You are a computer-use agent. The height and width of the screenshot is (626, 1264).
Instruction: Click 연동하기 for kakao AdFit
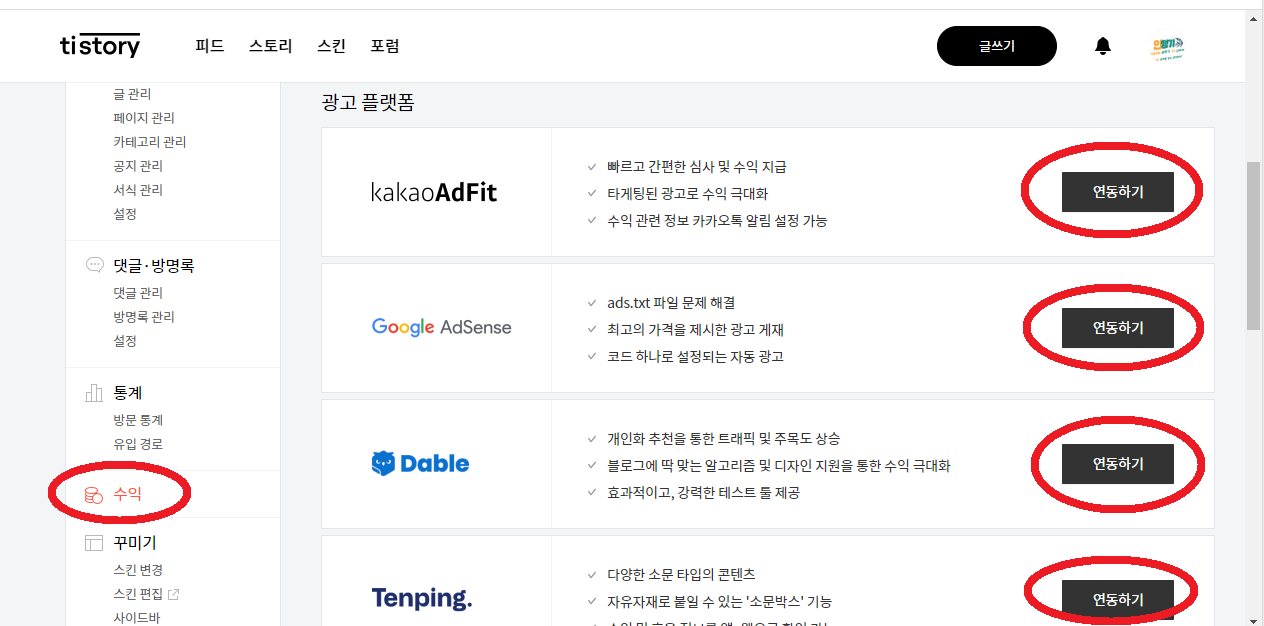1118,192
